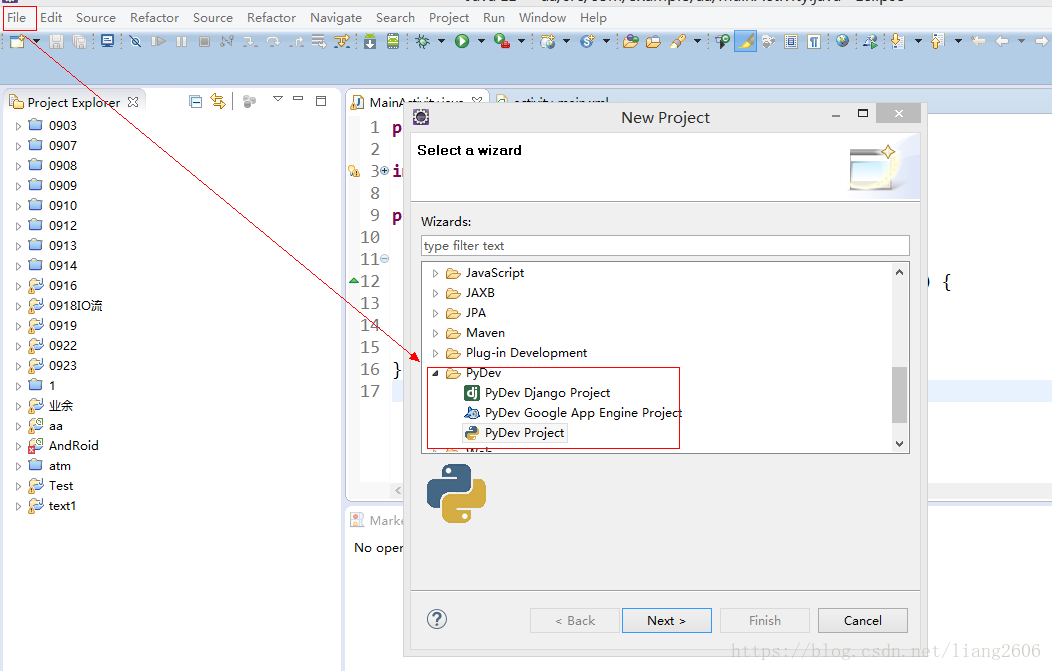Image resolution: width=1052 pixels, height=671 pixels.
Task: Open the Run dropdown arrow
Action: (481, 42)
